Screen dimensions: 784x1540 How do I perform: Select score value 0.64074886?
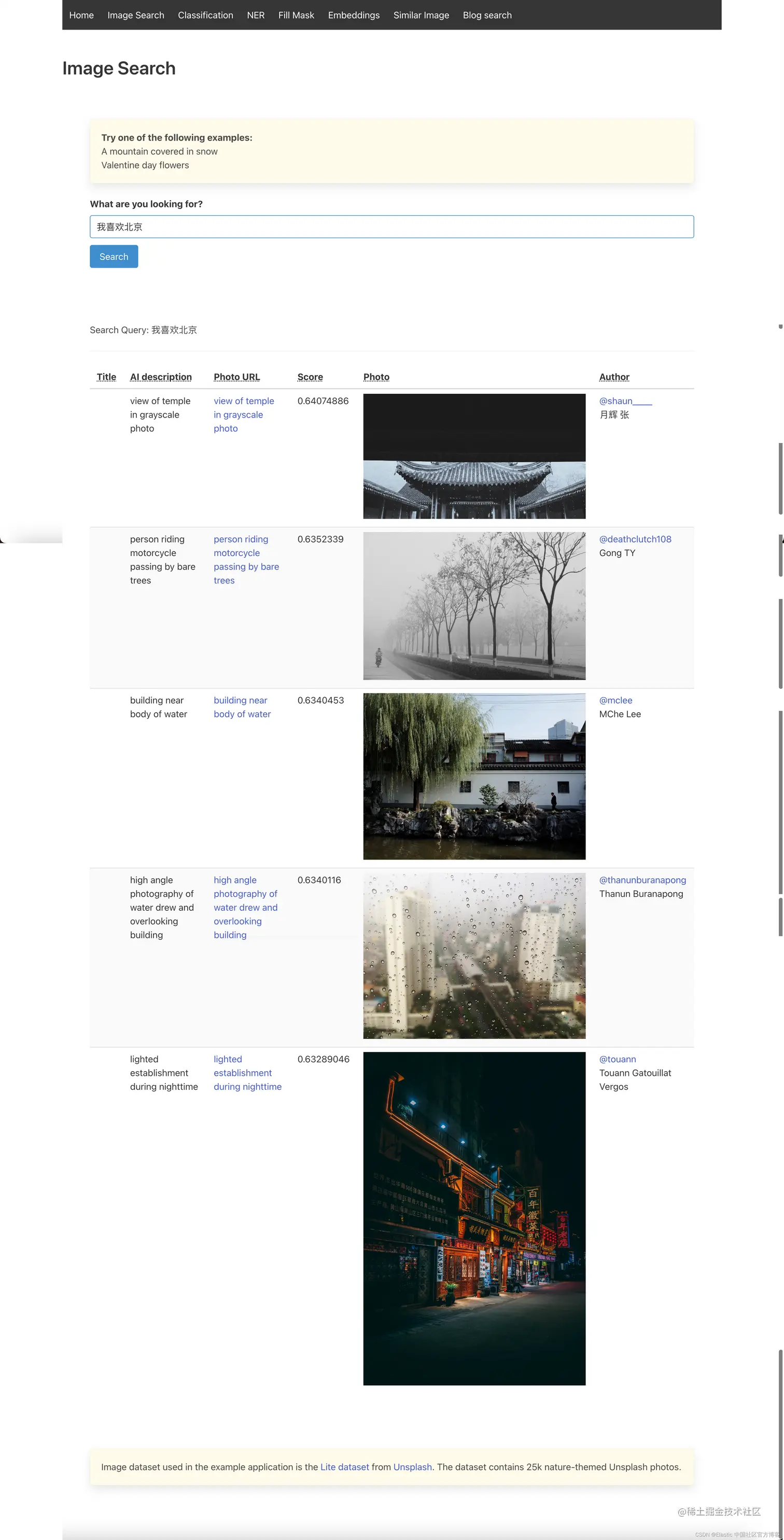pos(323,400)
